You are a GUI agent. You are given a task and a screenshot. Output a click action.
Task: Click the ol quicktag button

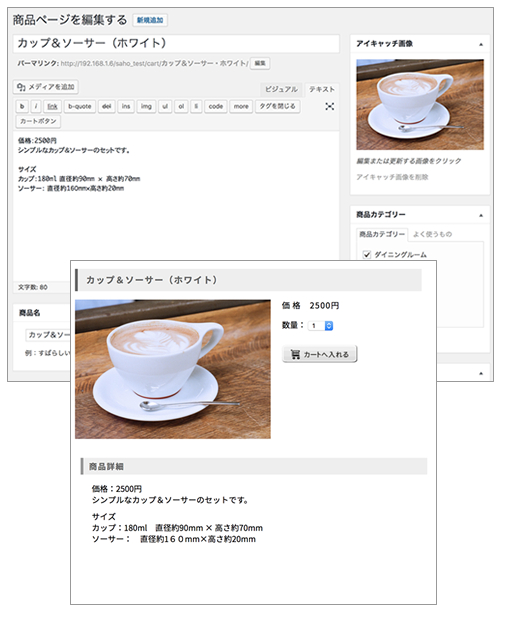tap(181, 106)
